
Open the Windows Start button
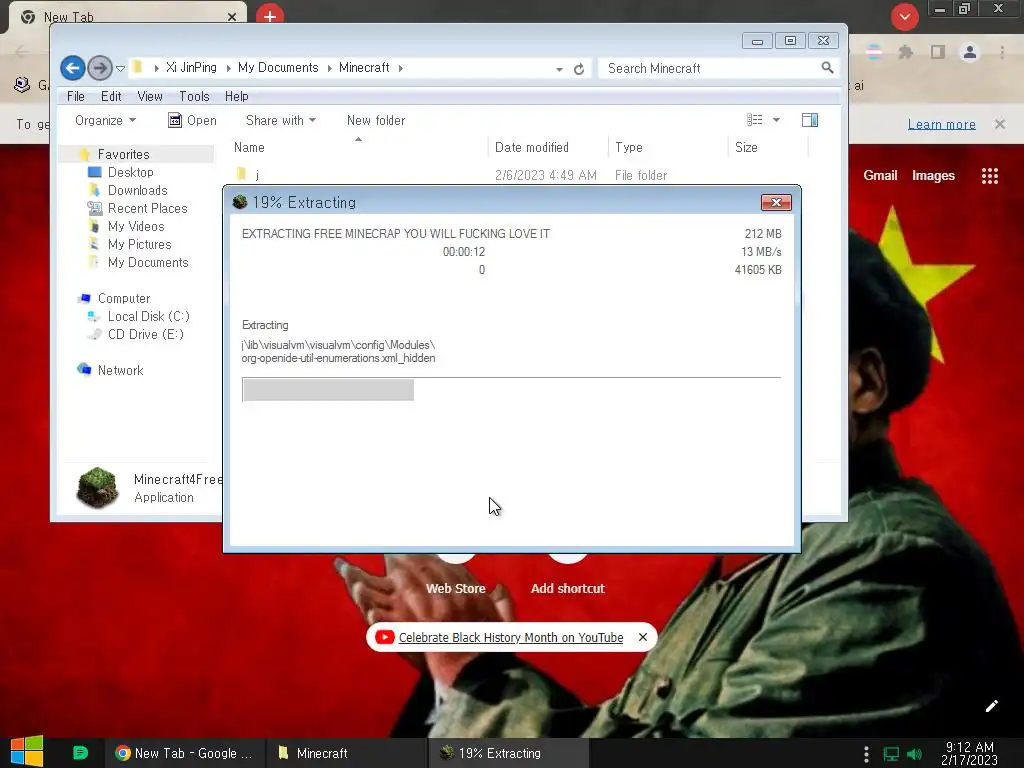(x=27, y=752)
